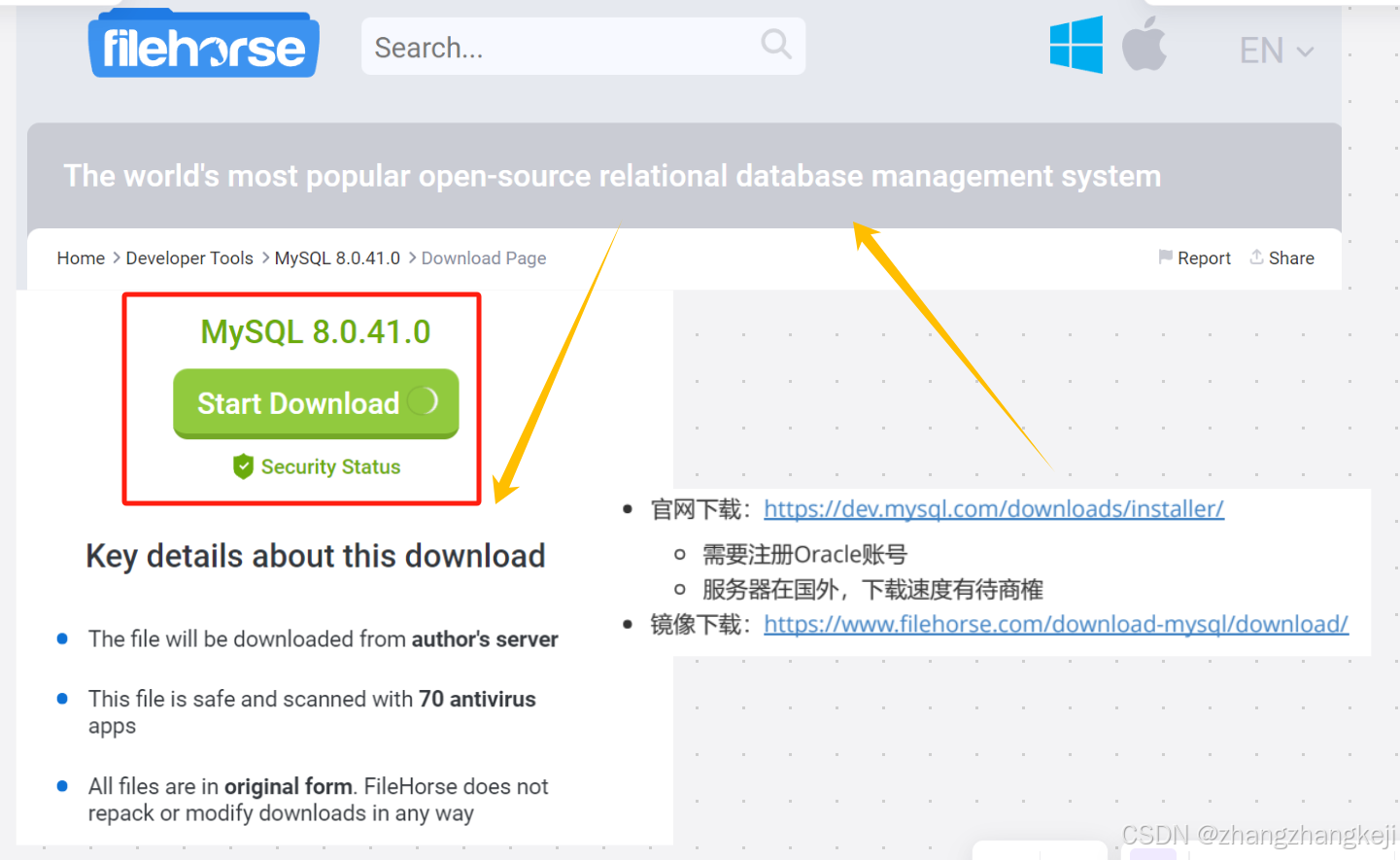Screen dimensions: 1400x860
Task: Open the dev.mysql.com installer link
Action: coord(994,508)
